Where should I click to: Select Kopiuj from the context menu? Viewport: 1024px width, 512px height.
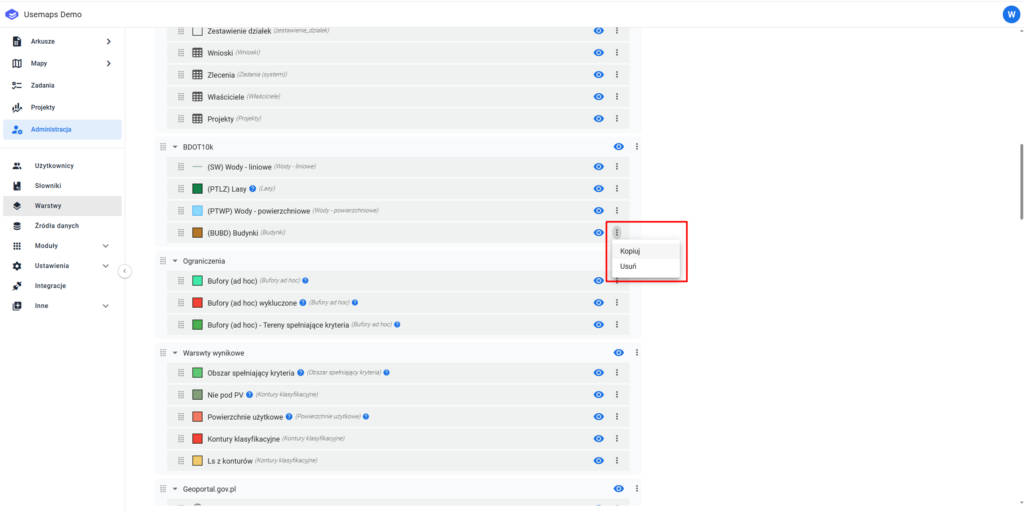630,251
